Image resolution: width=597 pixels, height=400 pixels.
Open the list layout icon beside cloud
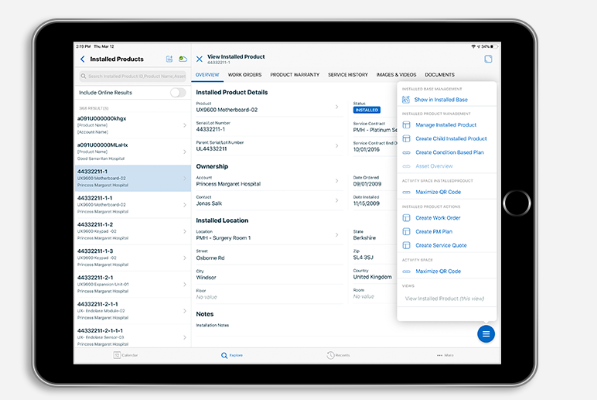[169, 59]
